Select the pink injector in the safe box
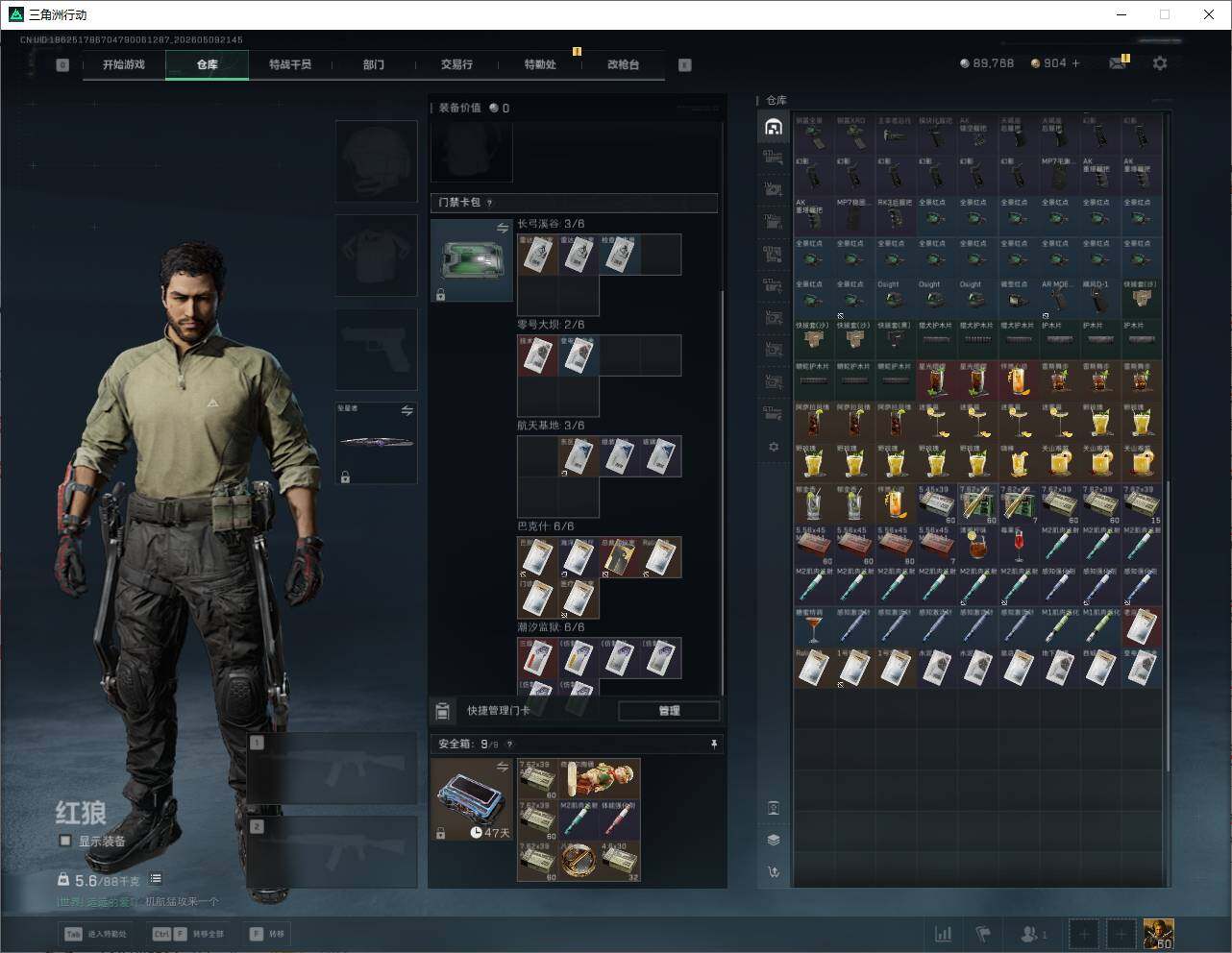Viewport: 1232px width, 953px height. (620, 820)
